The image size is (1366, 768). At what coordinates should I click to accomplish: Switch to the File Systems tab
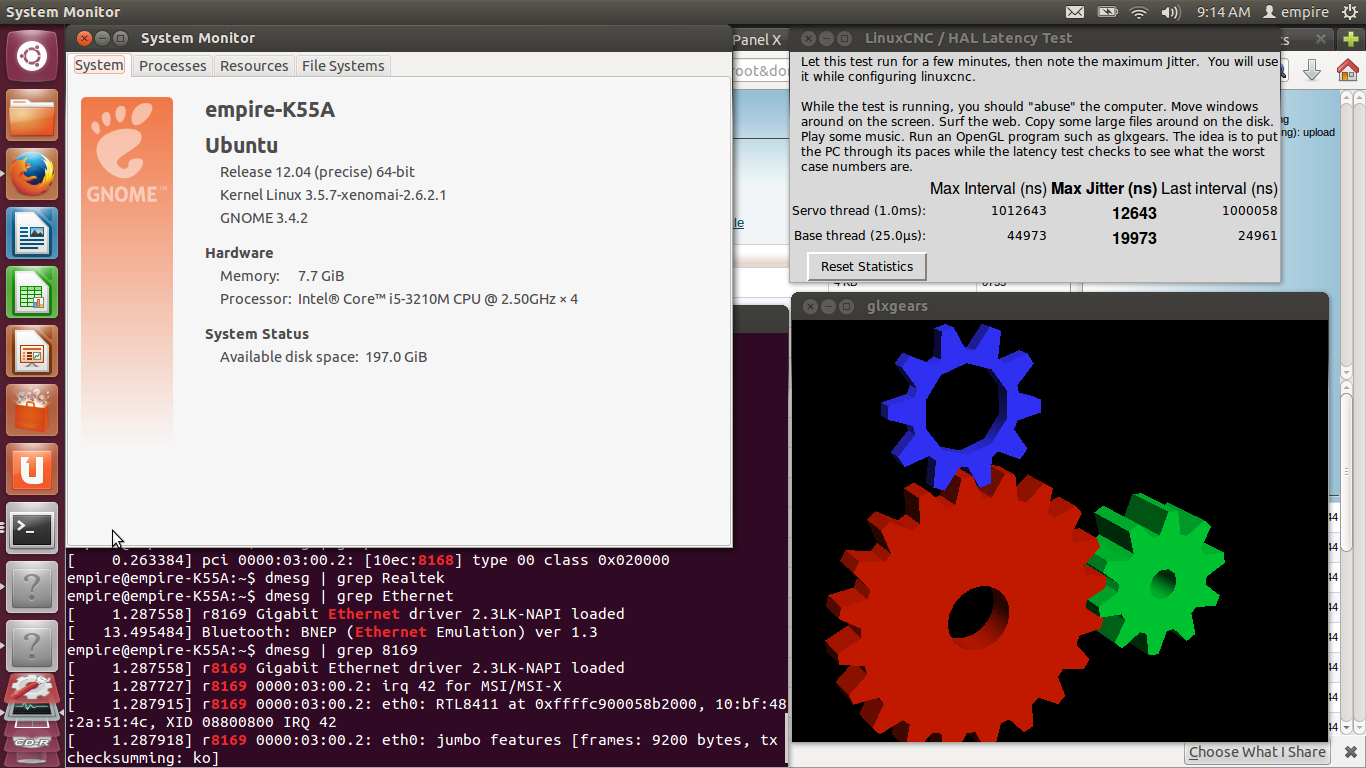point(343,65)
